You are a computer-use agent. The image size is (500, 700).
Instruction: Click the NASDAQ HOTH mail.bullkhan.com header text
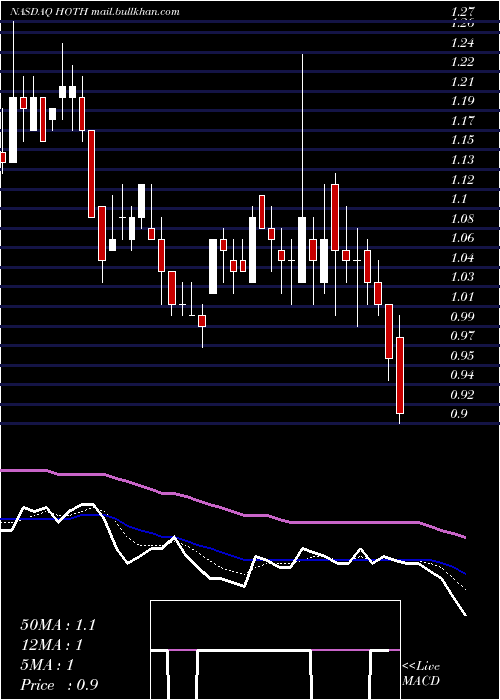pos(95,12)
